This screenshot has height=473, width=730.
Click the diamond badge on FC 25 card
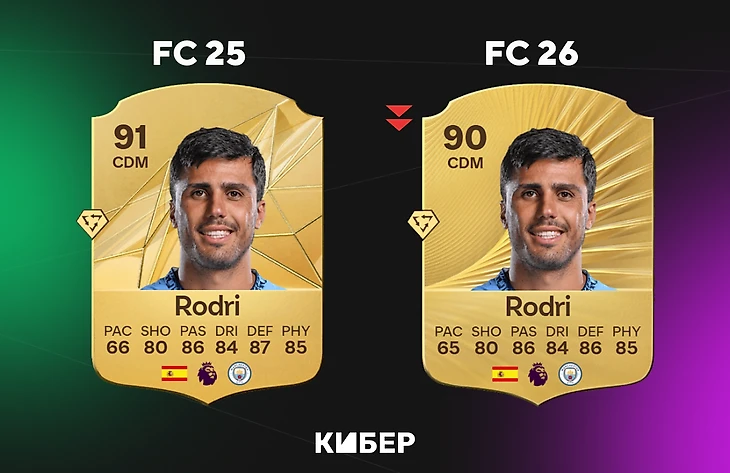(x=92, y=223)
